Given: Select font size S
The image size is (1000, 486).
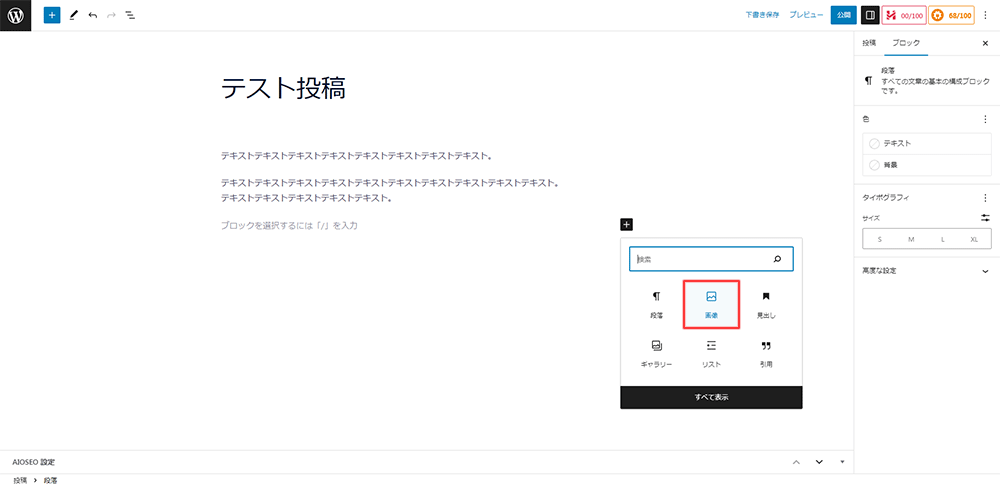Looking at the screenshot, I should [879, 239].
